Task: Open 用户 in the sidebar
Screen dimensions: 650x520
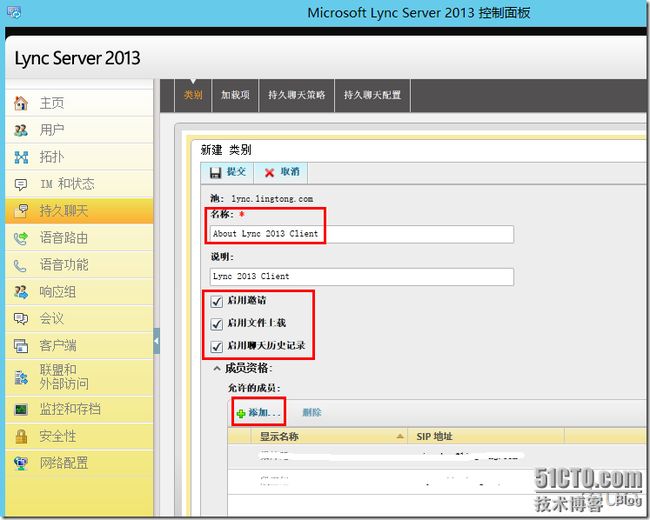Action: click(79, 130)
